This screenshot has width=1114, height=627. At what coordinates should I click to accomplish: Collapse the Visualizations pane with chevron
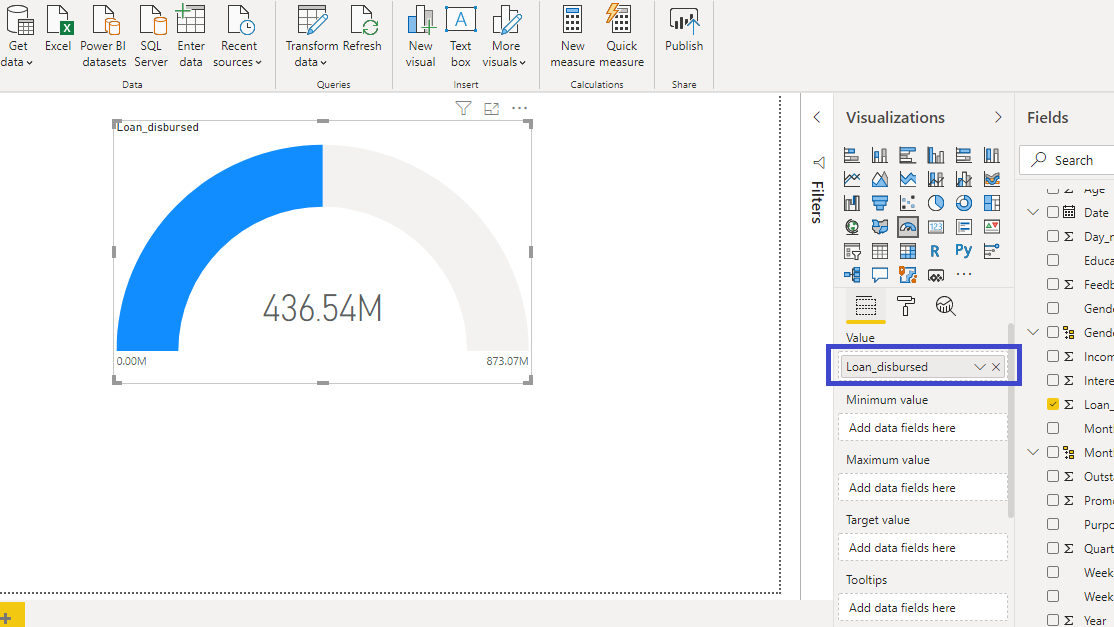pos(998,117)
